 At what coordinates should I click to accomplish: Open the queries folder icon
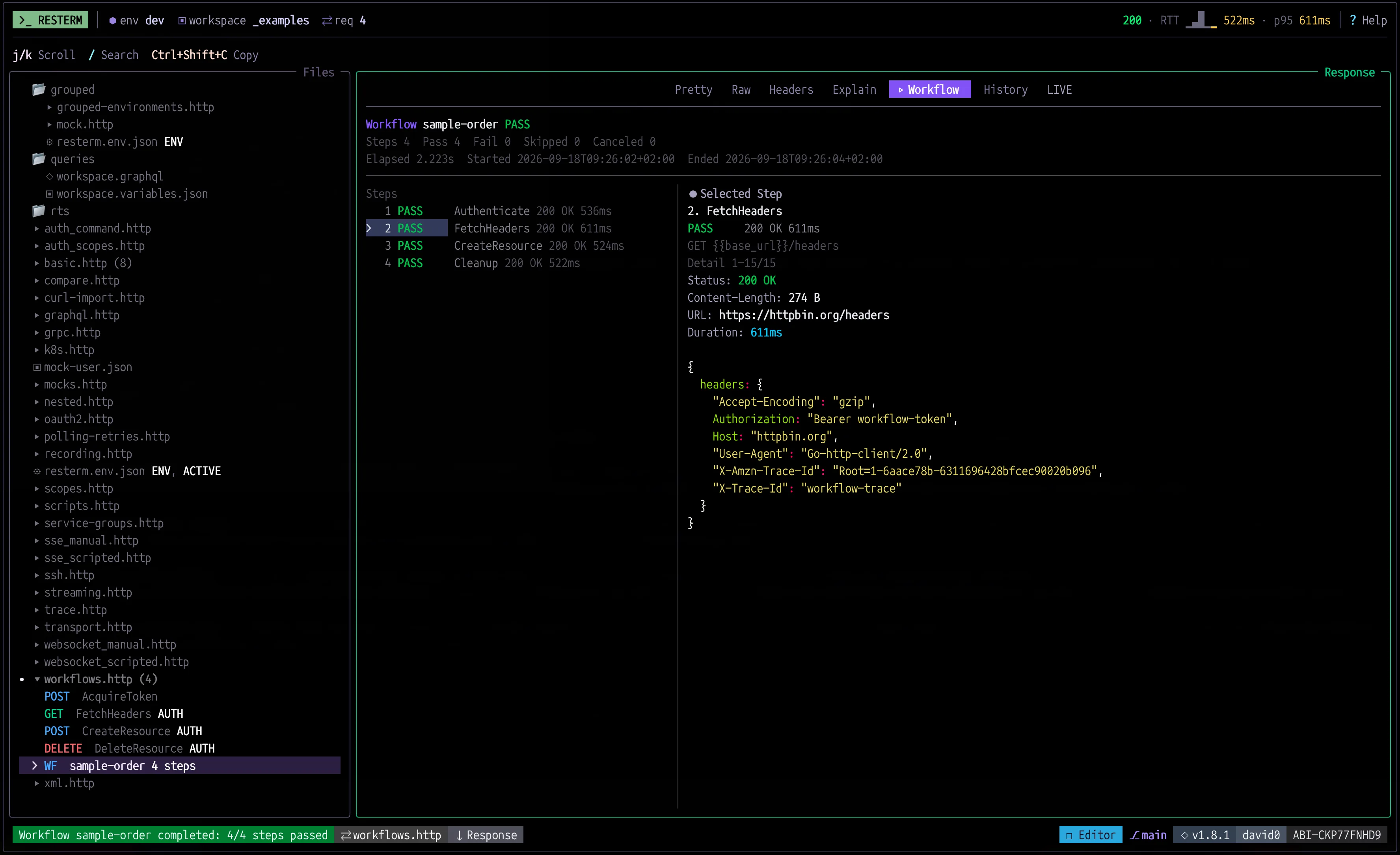[39, 158]
